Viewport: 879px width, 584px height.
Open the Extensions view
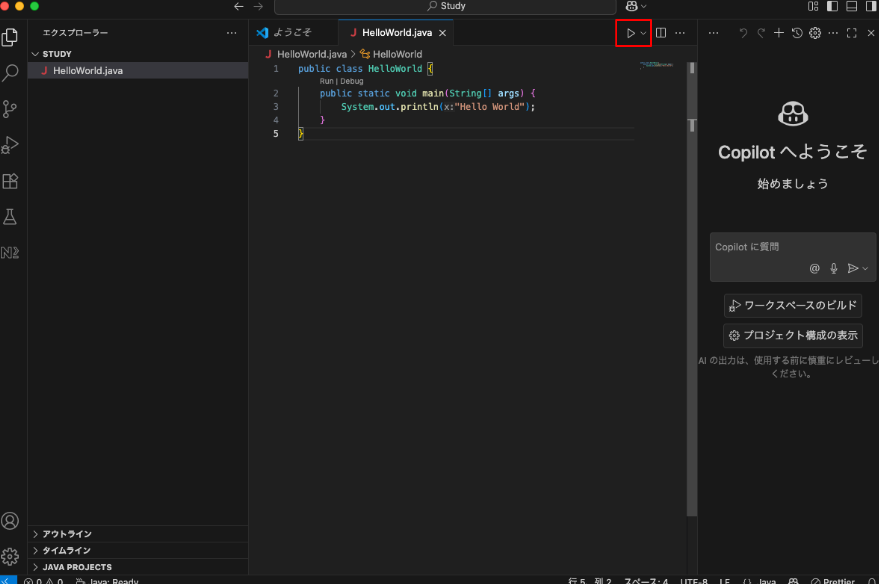pos(10,181)
